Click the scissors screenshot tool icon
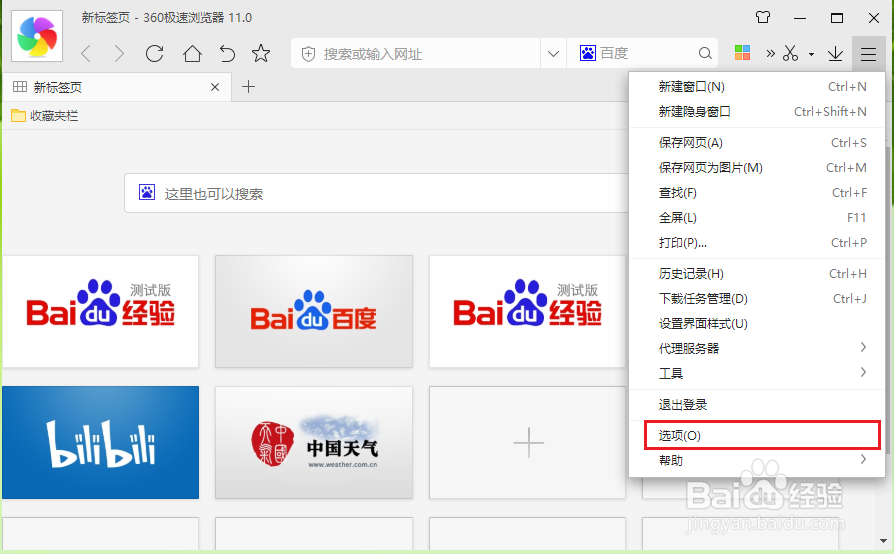This screenshot has height=554, width=894. coord(790,53)
